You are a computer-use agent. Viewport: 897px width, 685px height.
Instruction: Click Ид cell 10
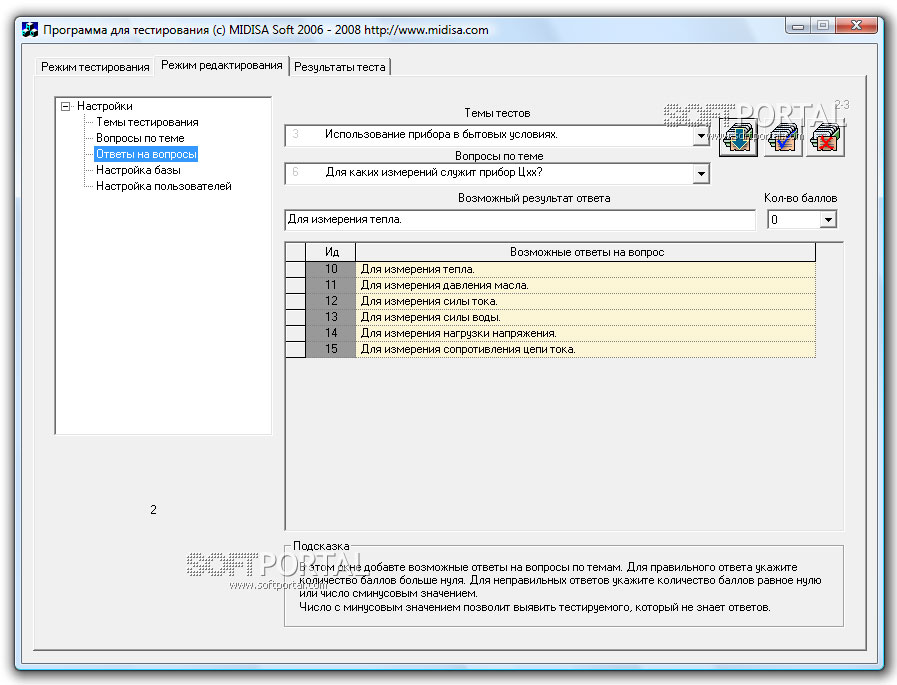331,270
